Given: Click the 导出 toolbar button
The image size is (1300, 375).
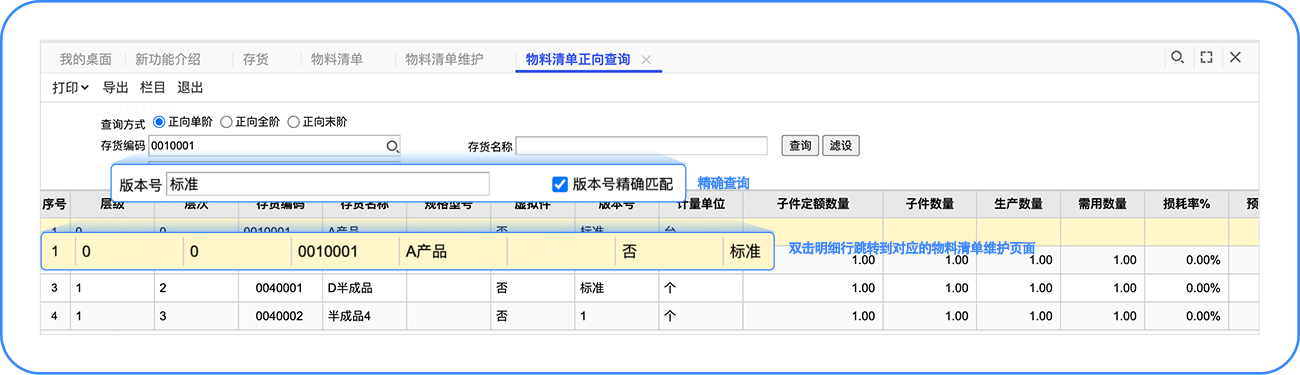Looking at the screenshot, I should [x=116, y=88].
